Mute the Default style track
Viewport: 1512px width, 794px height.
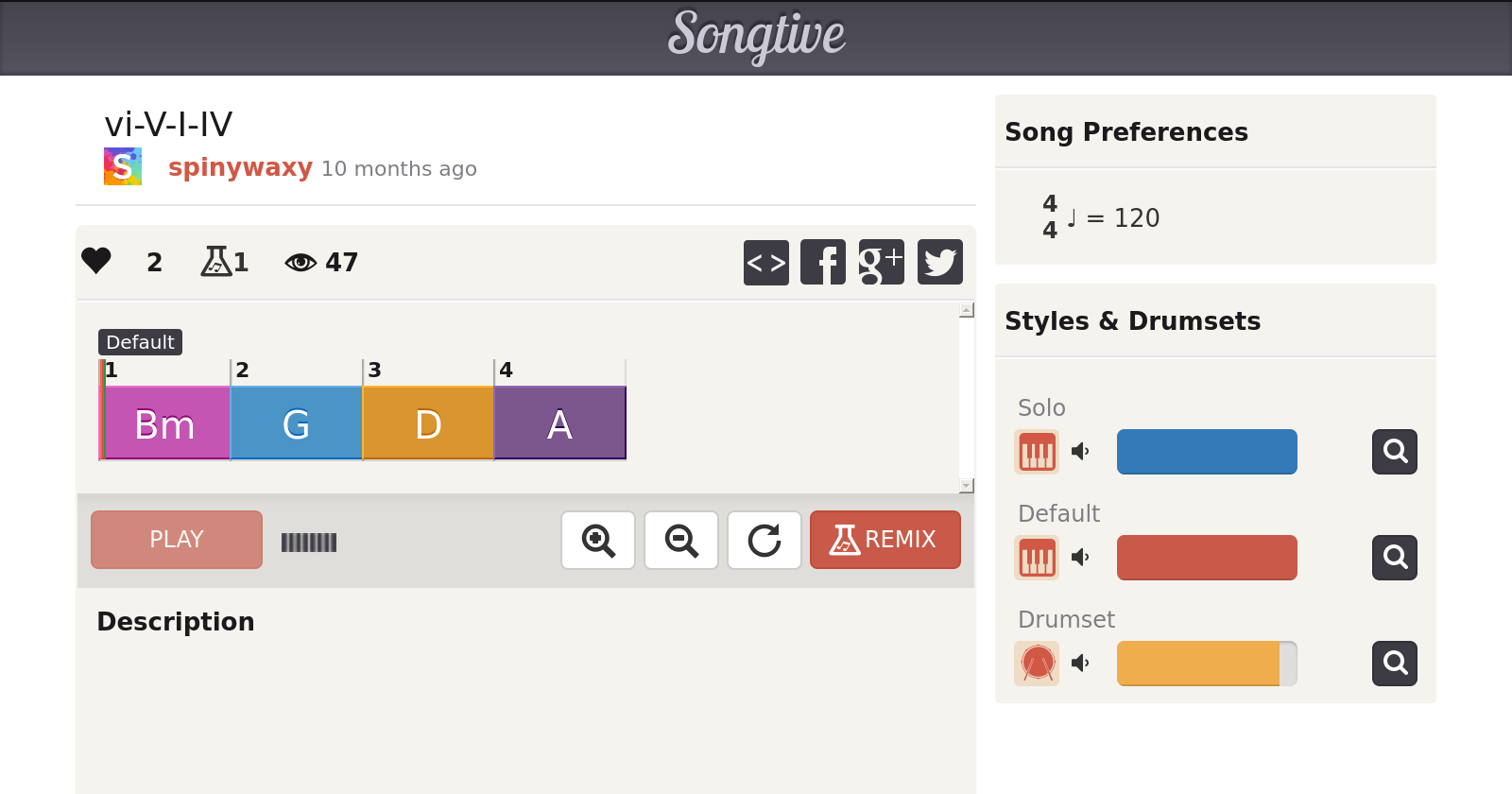pos(1080,558)
